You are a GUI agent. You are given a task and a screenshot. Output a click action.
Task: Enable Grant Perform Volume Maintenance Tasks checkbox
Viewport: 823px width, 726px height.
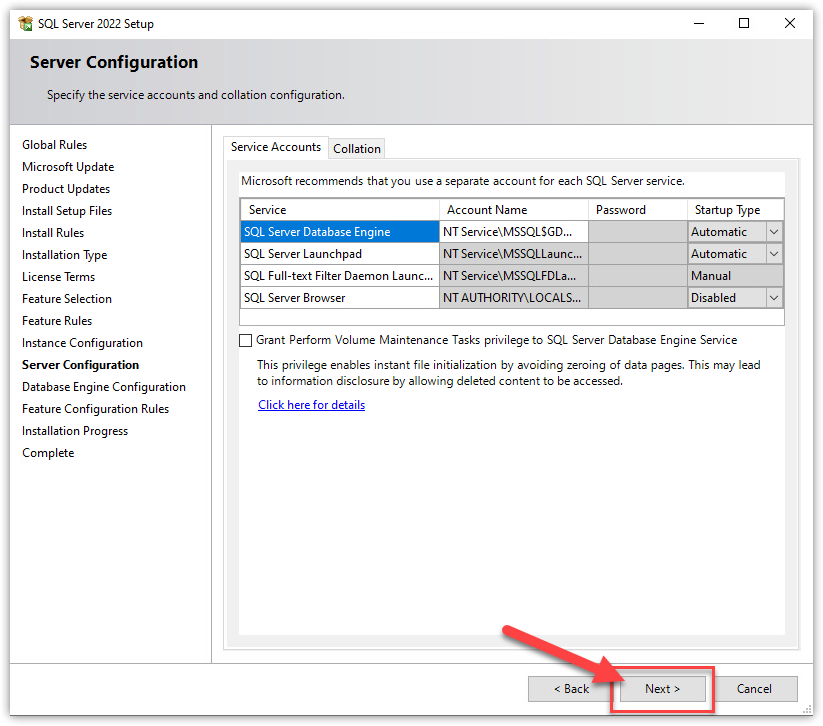[245, 340]
